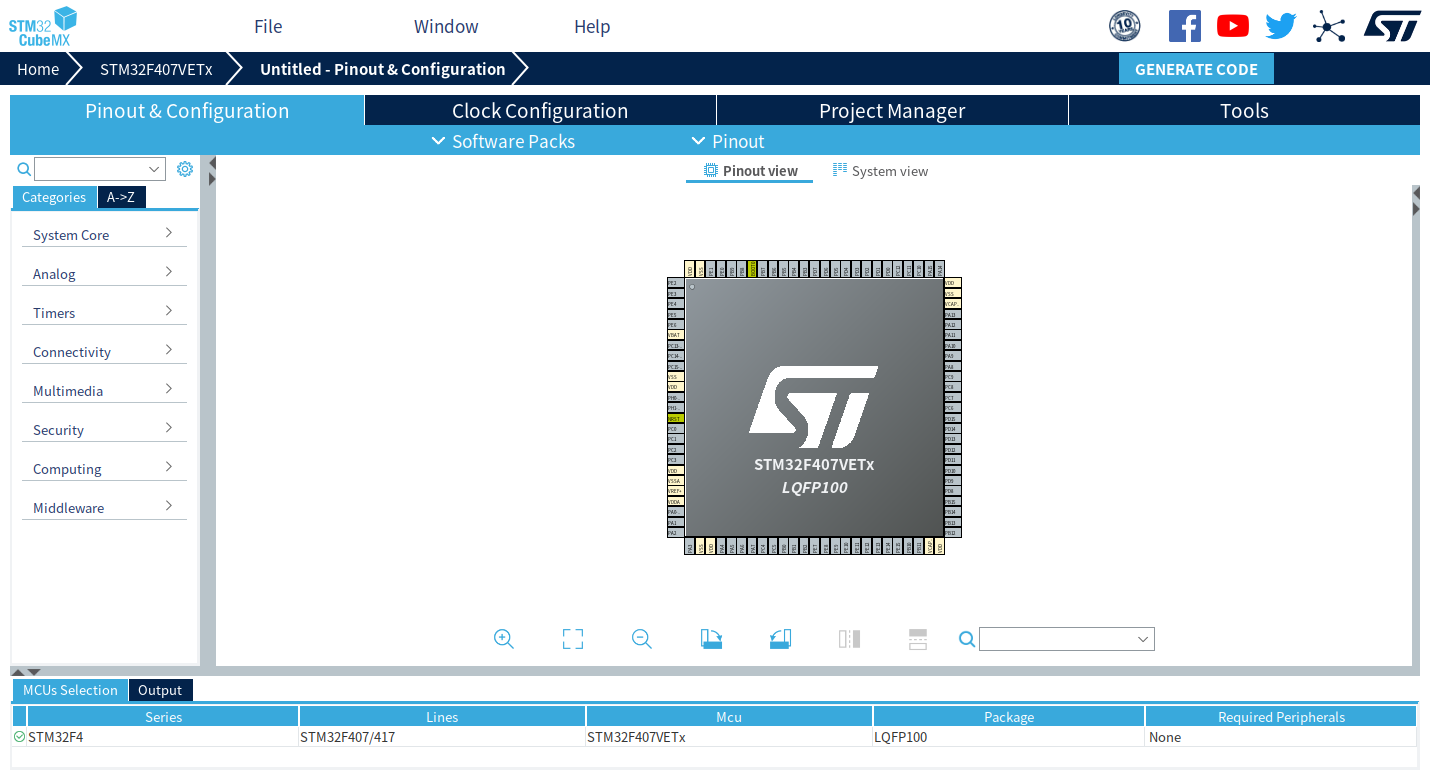Open the Window menu
Image resolution: width=1430 pixels, height=780 pixels.
pos(445,26)
